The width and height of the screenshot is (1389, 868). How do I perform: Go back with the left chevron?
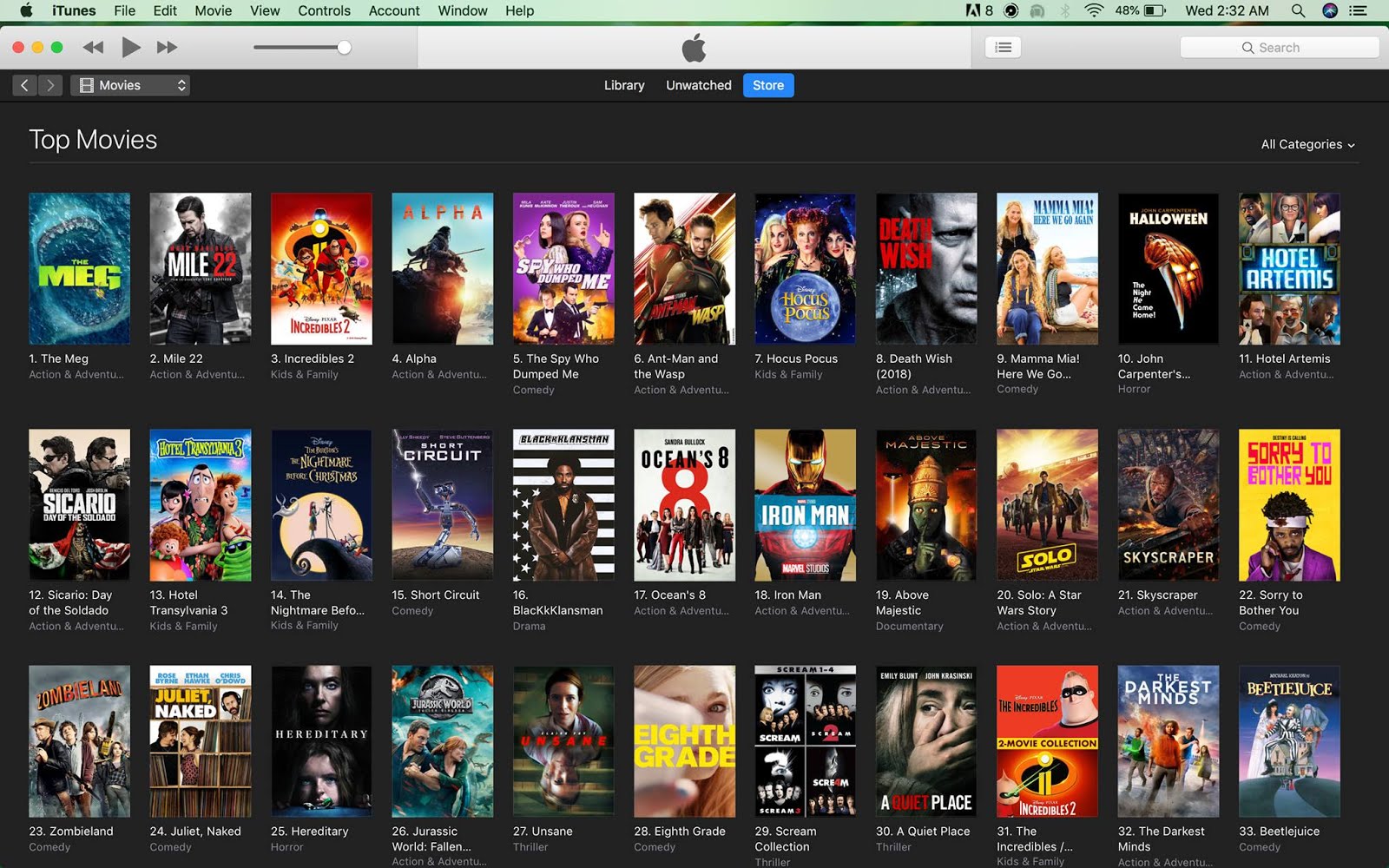click(x=24, y=85)
